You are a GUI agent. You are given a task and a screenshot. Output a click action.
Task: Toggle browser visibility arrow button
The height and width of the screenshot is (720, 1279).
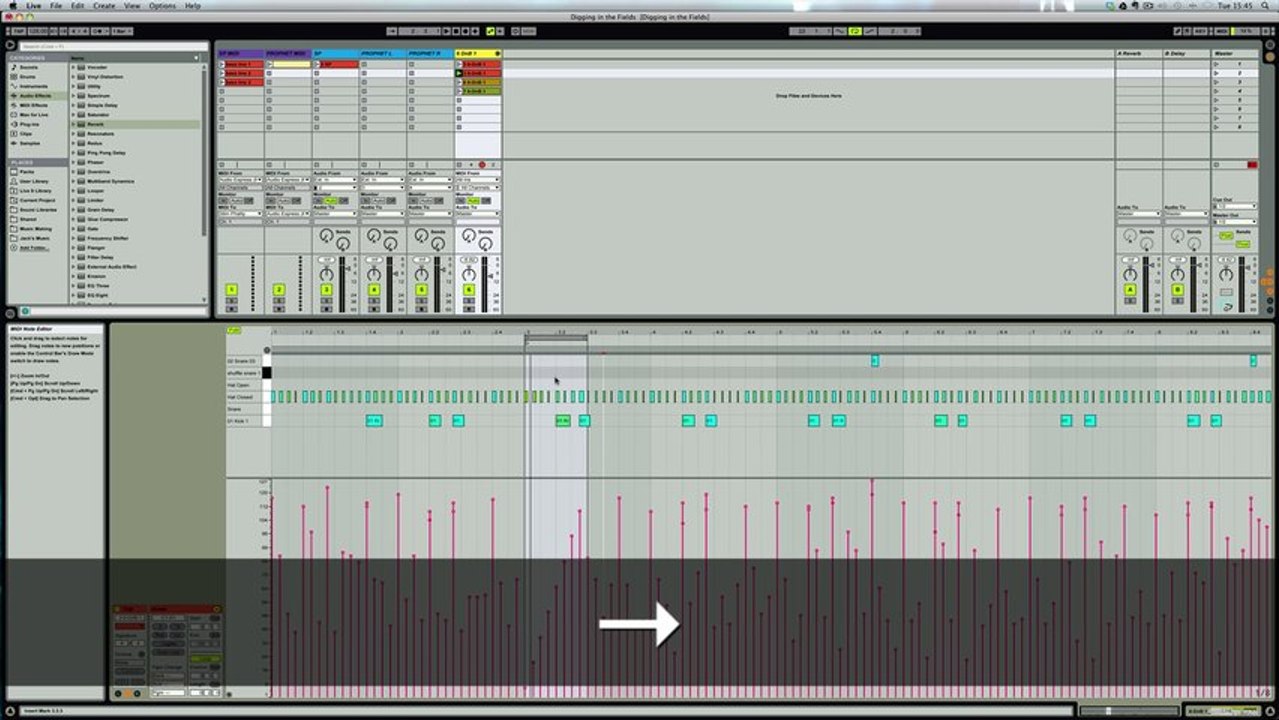[11, 46]
